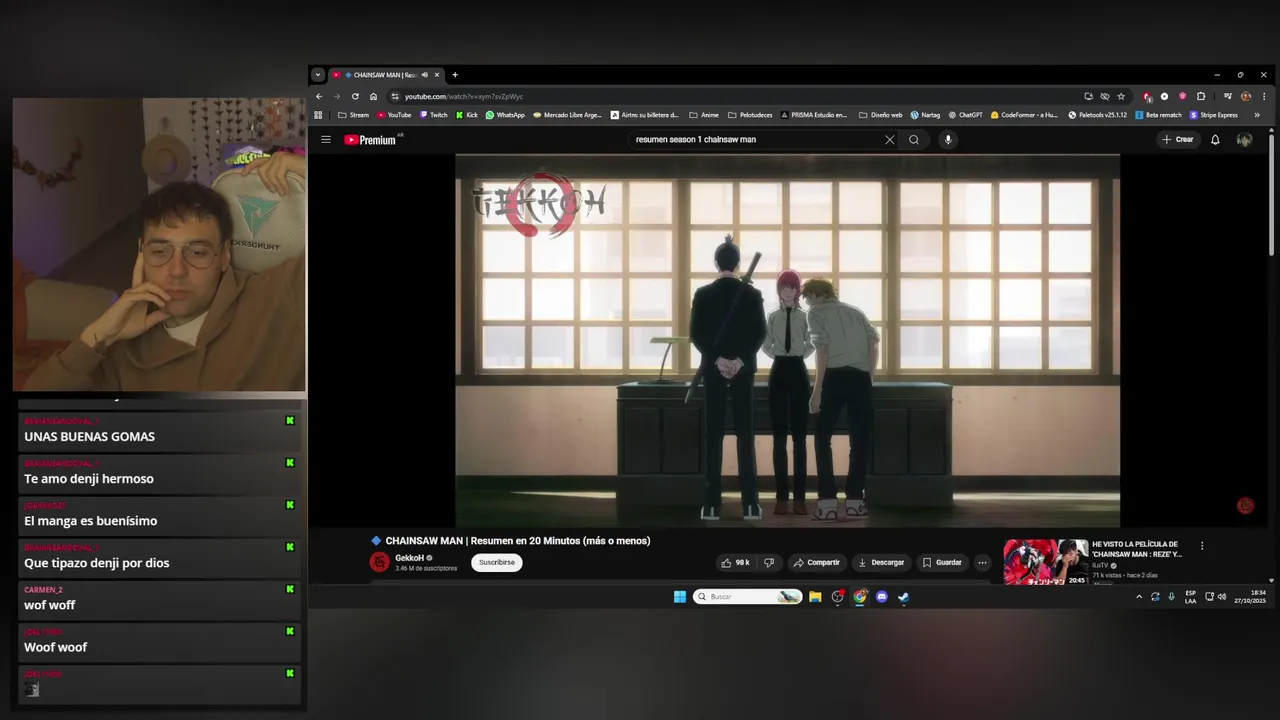Open Steam from the taskbar

[x=903, y=597]
